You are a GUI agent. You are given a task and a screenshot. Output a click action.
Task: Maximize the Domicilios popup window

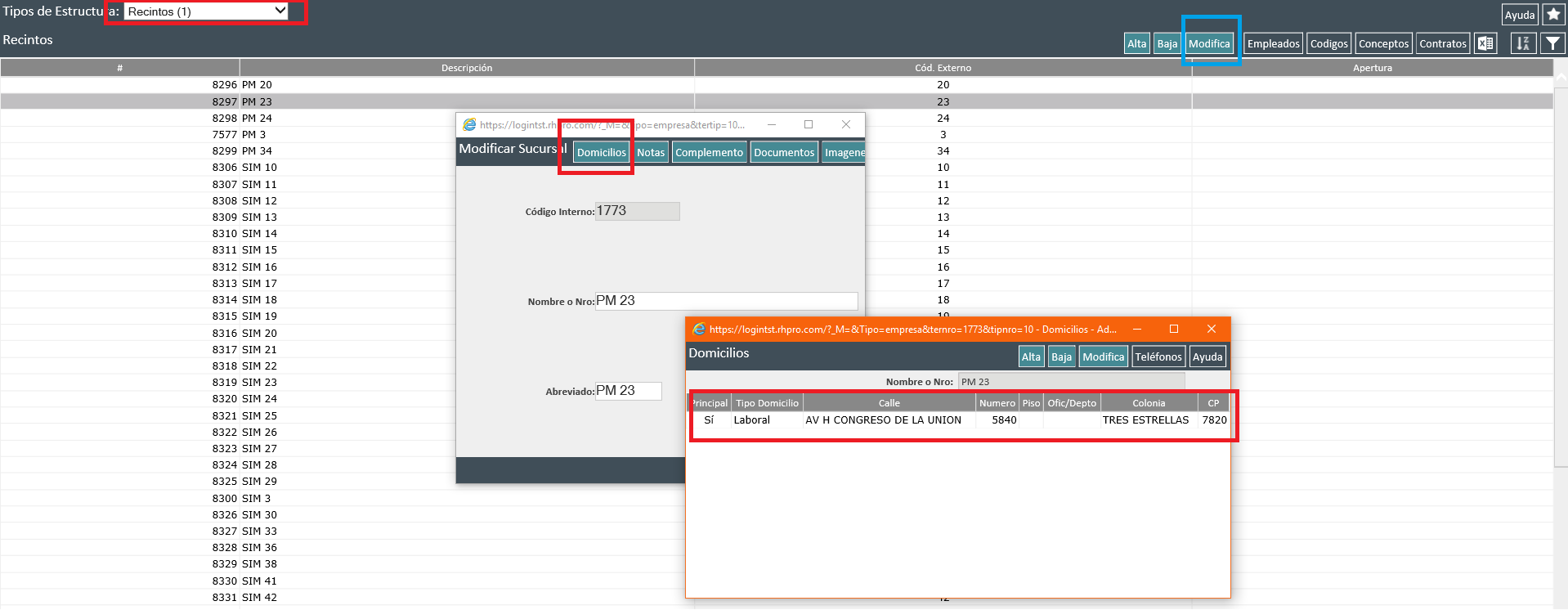pyautogui.click(x=1173, y=329)
